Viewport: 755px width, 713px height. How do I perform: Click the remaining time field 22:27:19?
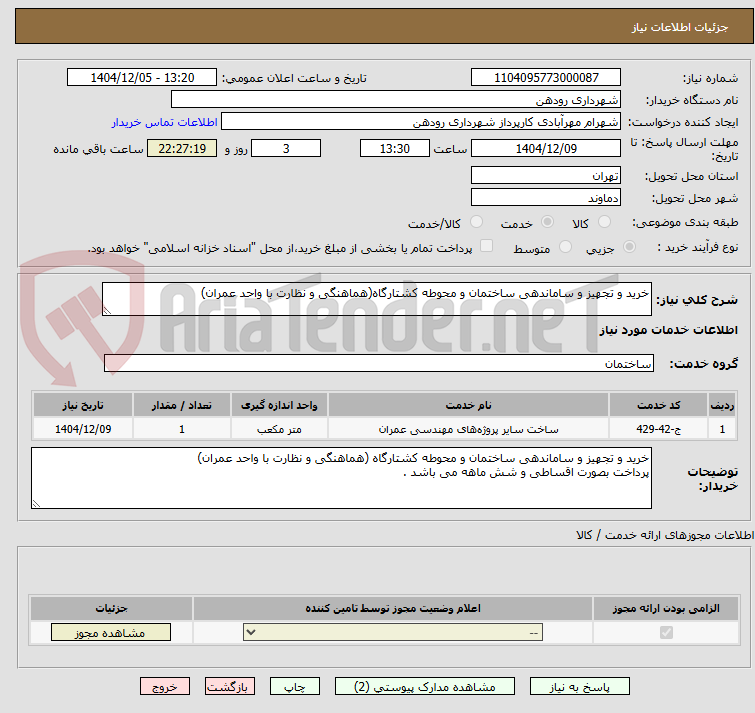click(182, 148)
